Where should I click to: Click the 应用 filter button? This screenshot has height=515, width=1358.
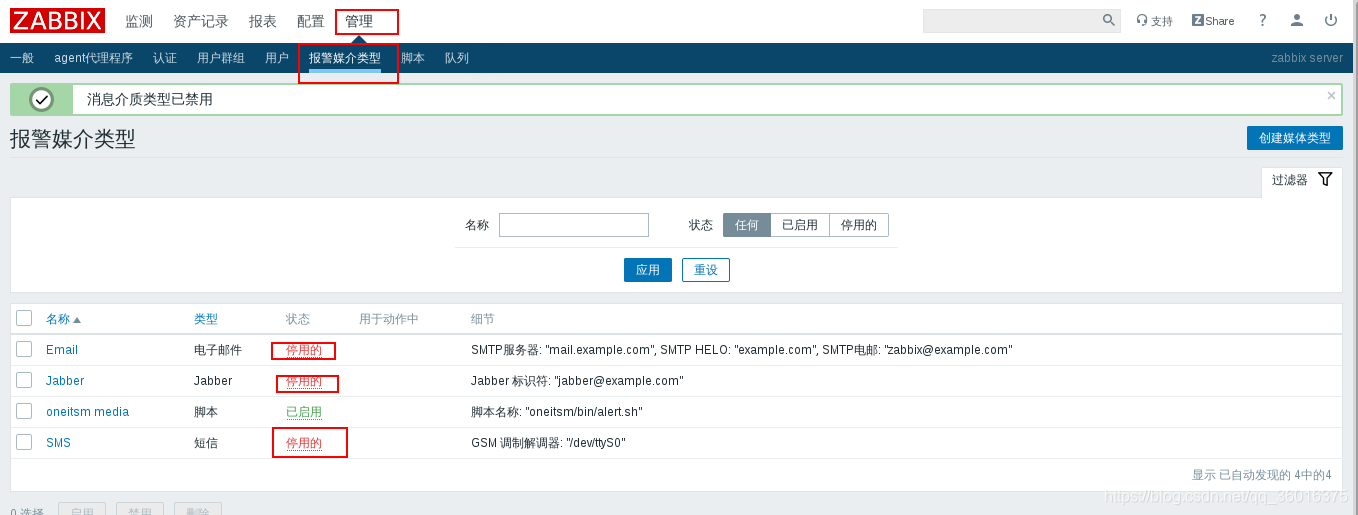pos(648,270)
